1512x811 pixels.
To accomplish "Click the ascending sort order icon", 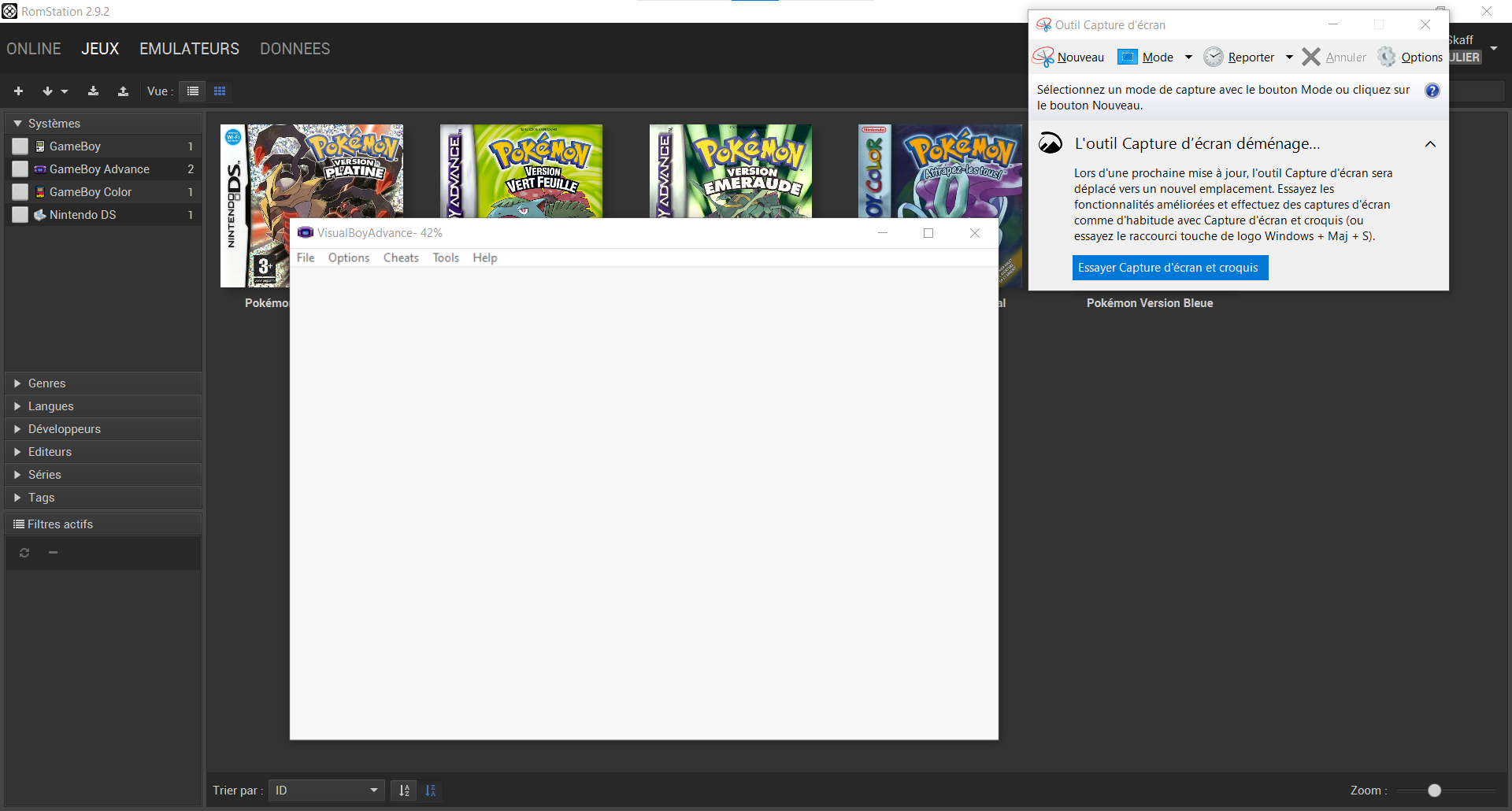I will pyautogui.click(x=404, y=791).
